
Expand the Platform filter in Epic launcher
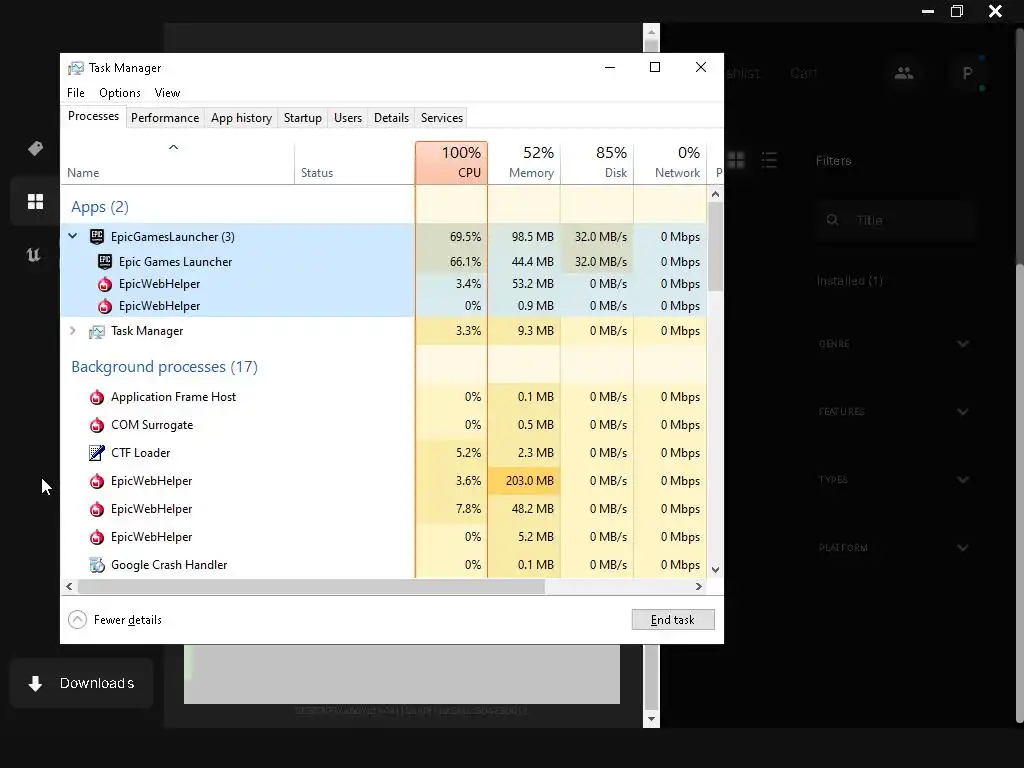point(893,547)
